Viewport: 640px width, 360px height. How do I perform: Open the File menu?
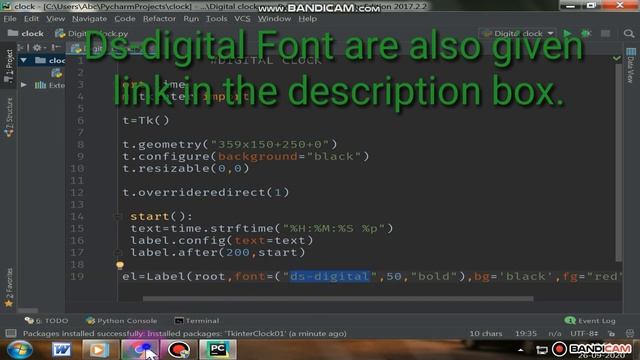10,19
